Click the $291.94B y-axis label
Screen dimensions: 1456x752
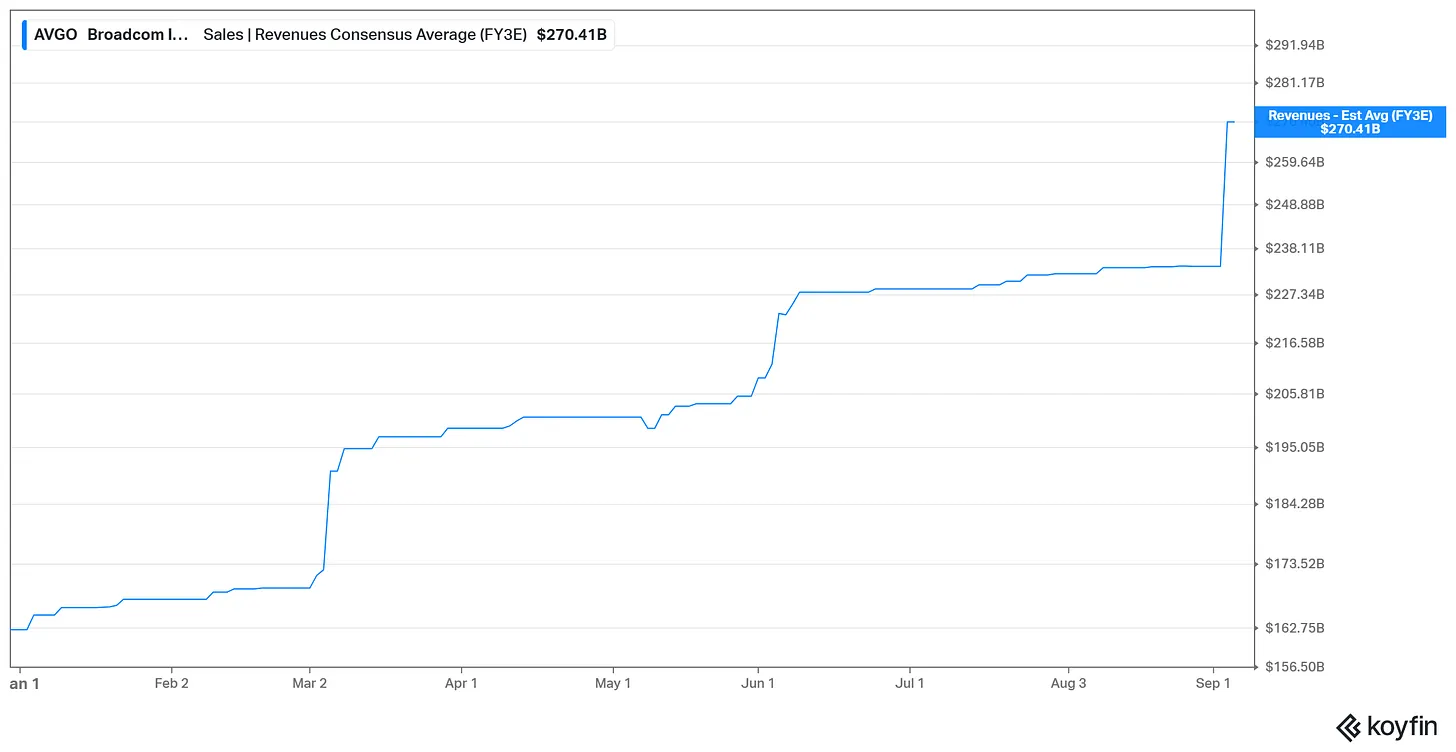click(x=1295, y=45)
